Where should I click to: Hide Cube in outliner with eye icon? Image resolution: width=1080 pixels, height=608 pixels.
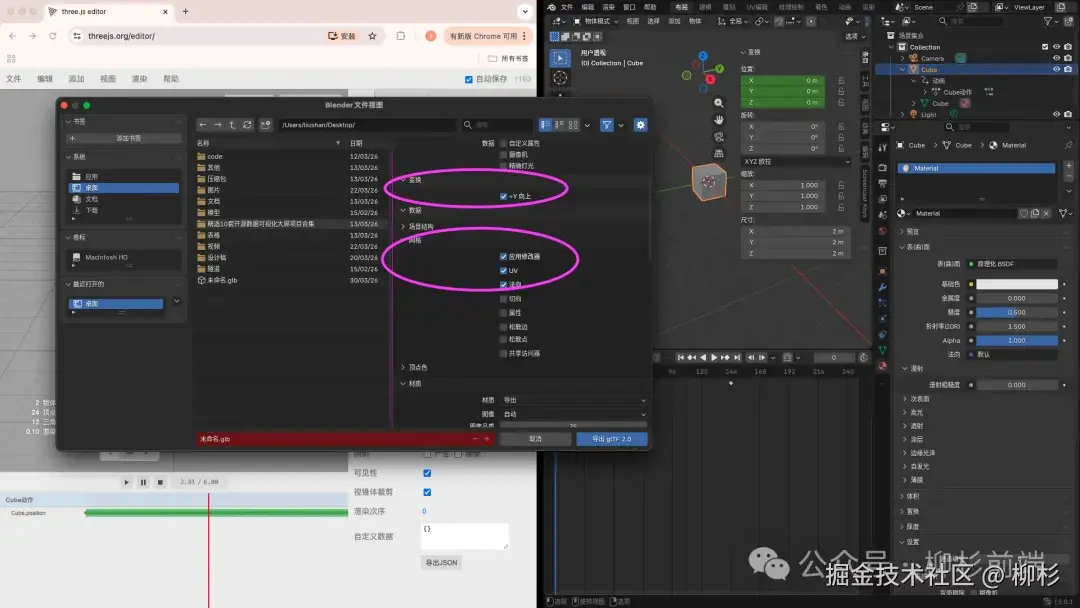pyautogui.click(x=1057, y=70)
